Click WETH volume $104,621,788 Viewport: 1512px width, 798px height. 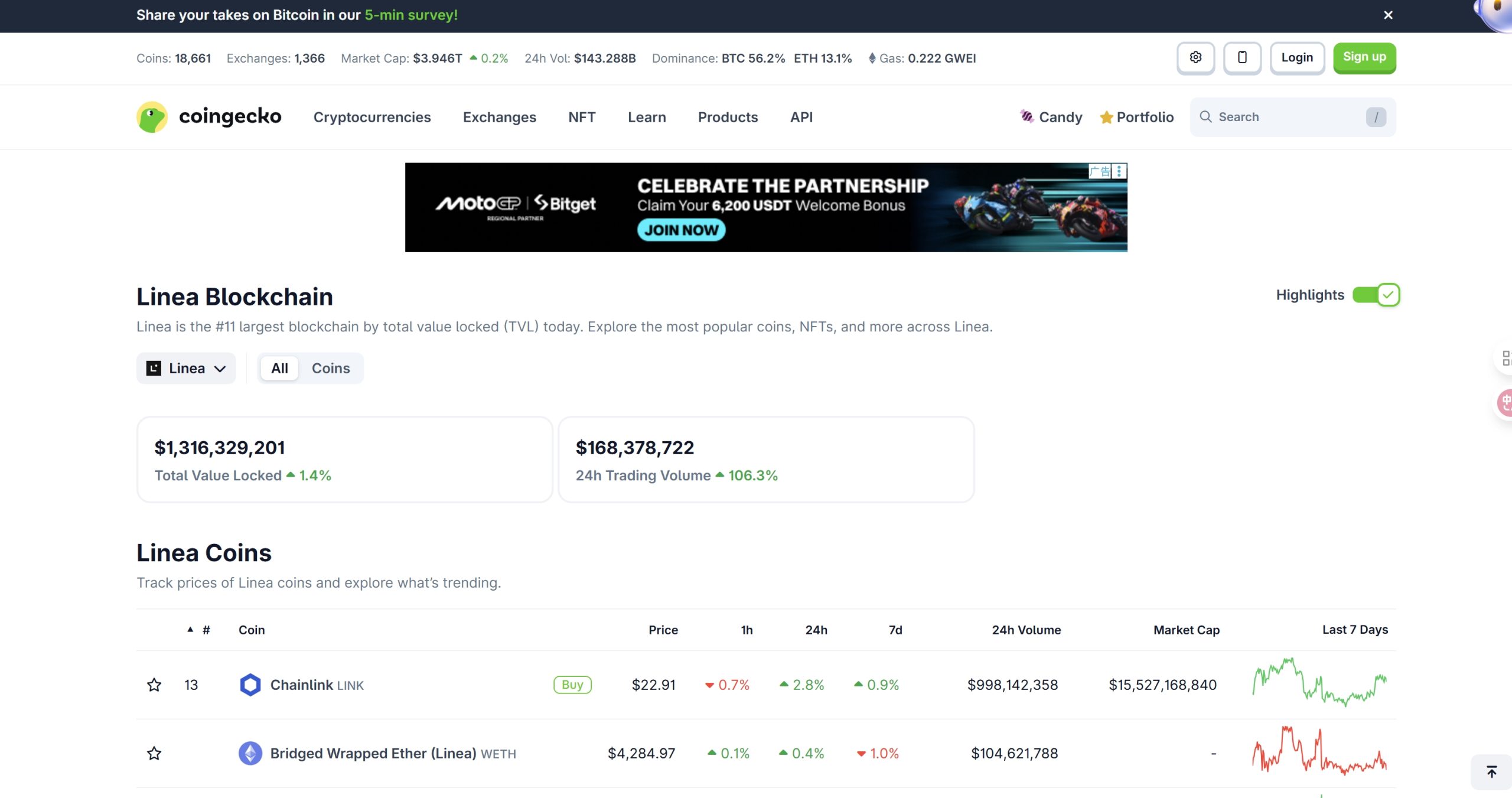click(x=1014, y=753)
